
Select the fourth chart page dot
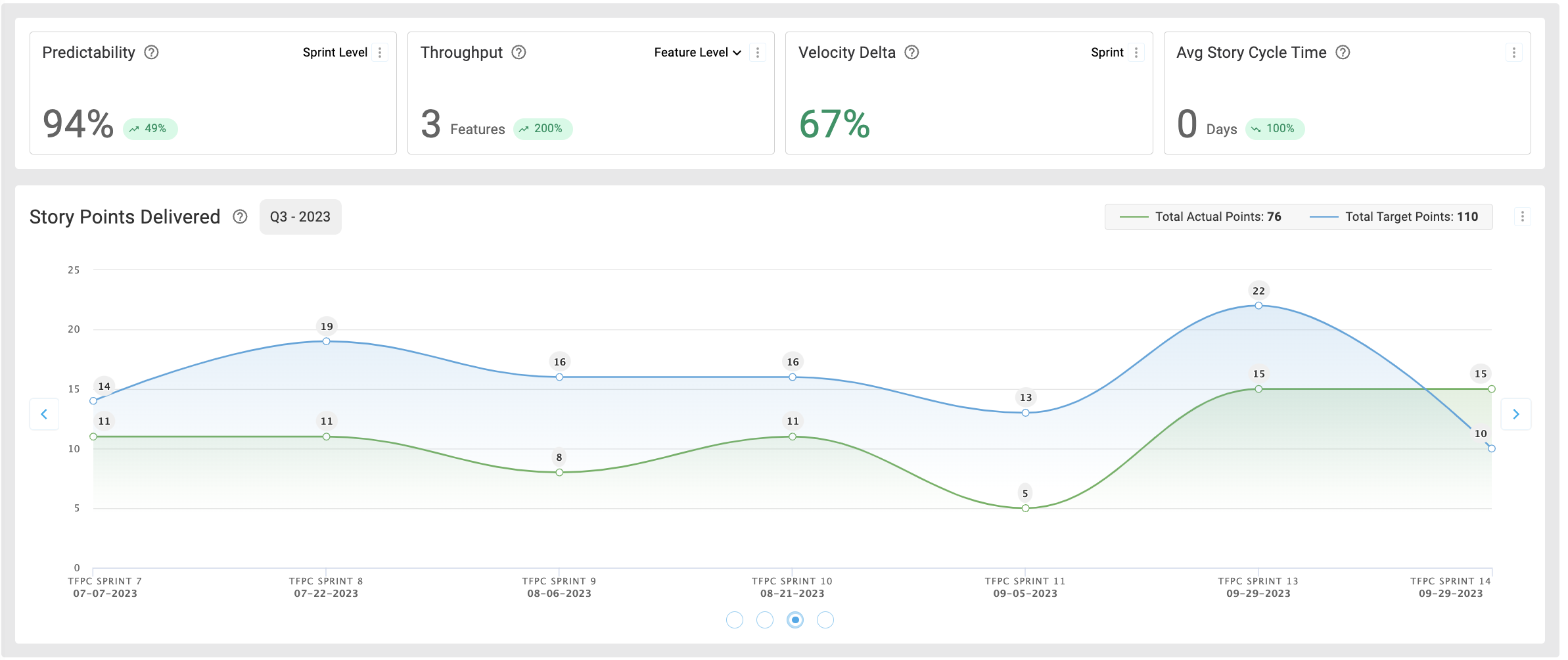pyautogui.click(x=825, y=620)
